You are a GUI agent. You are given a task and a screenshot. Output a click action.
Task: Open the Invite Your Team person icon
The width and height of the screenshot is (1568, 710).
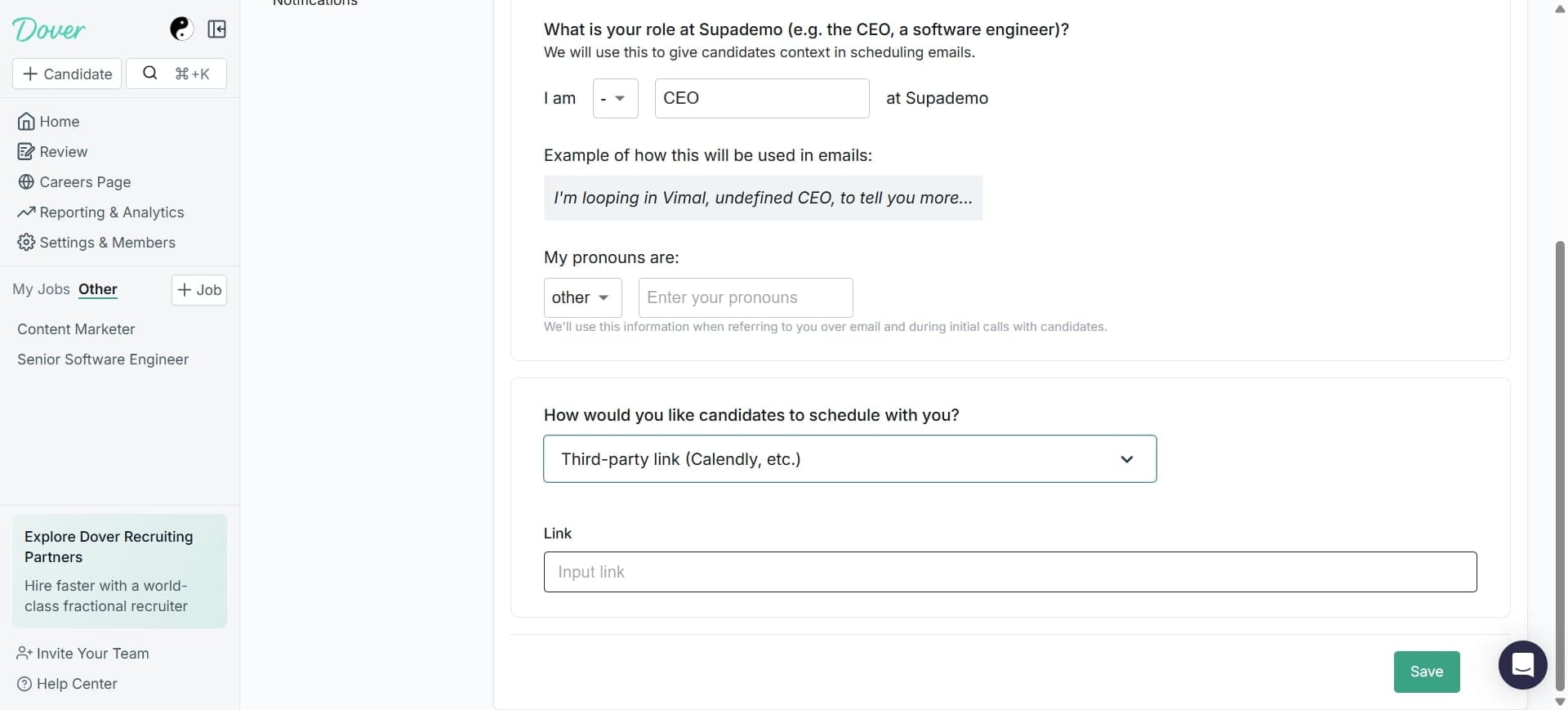pos(23,653)
